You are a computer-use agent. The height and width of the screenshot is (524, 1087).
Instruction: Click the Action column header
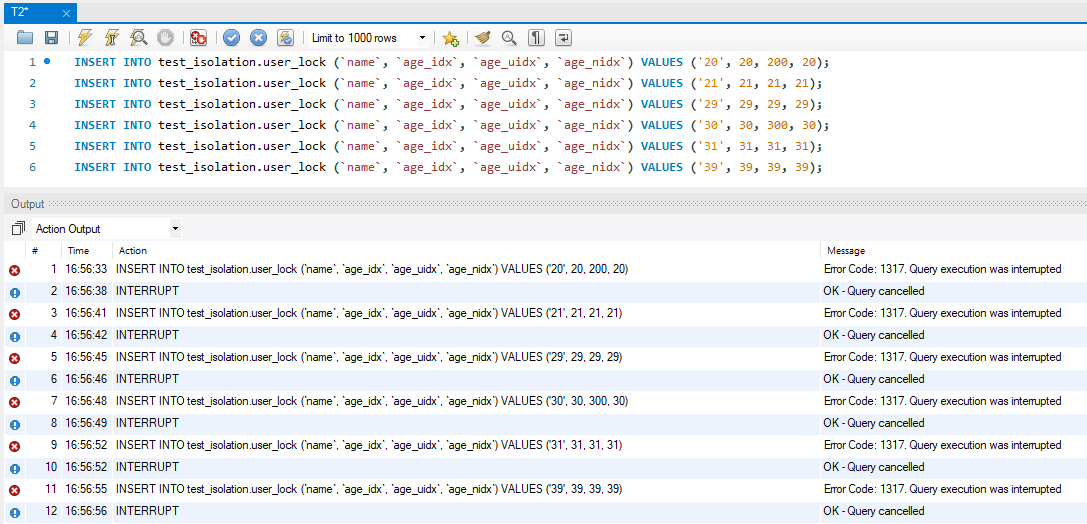point(133,251)
